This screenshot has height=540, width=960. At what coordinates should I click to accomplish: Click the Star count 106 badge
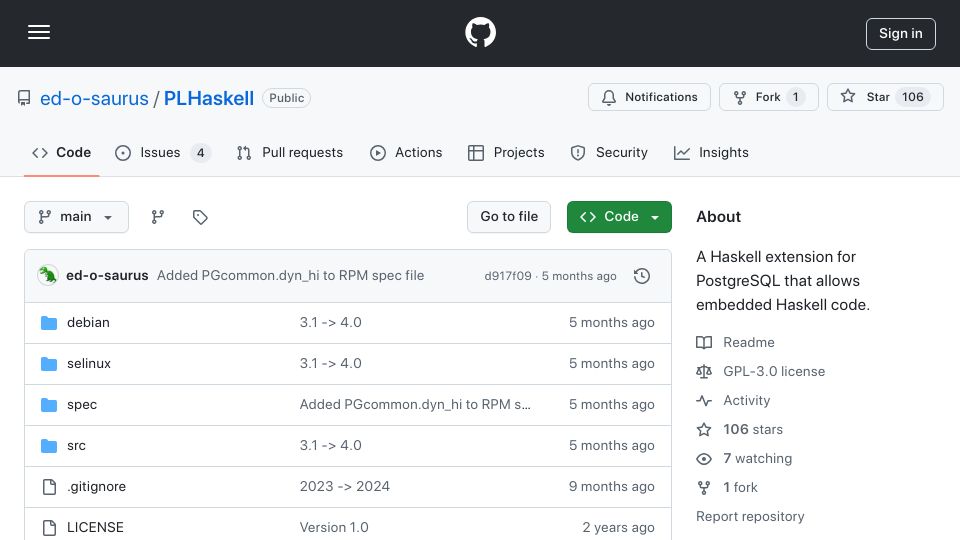912,97
